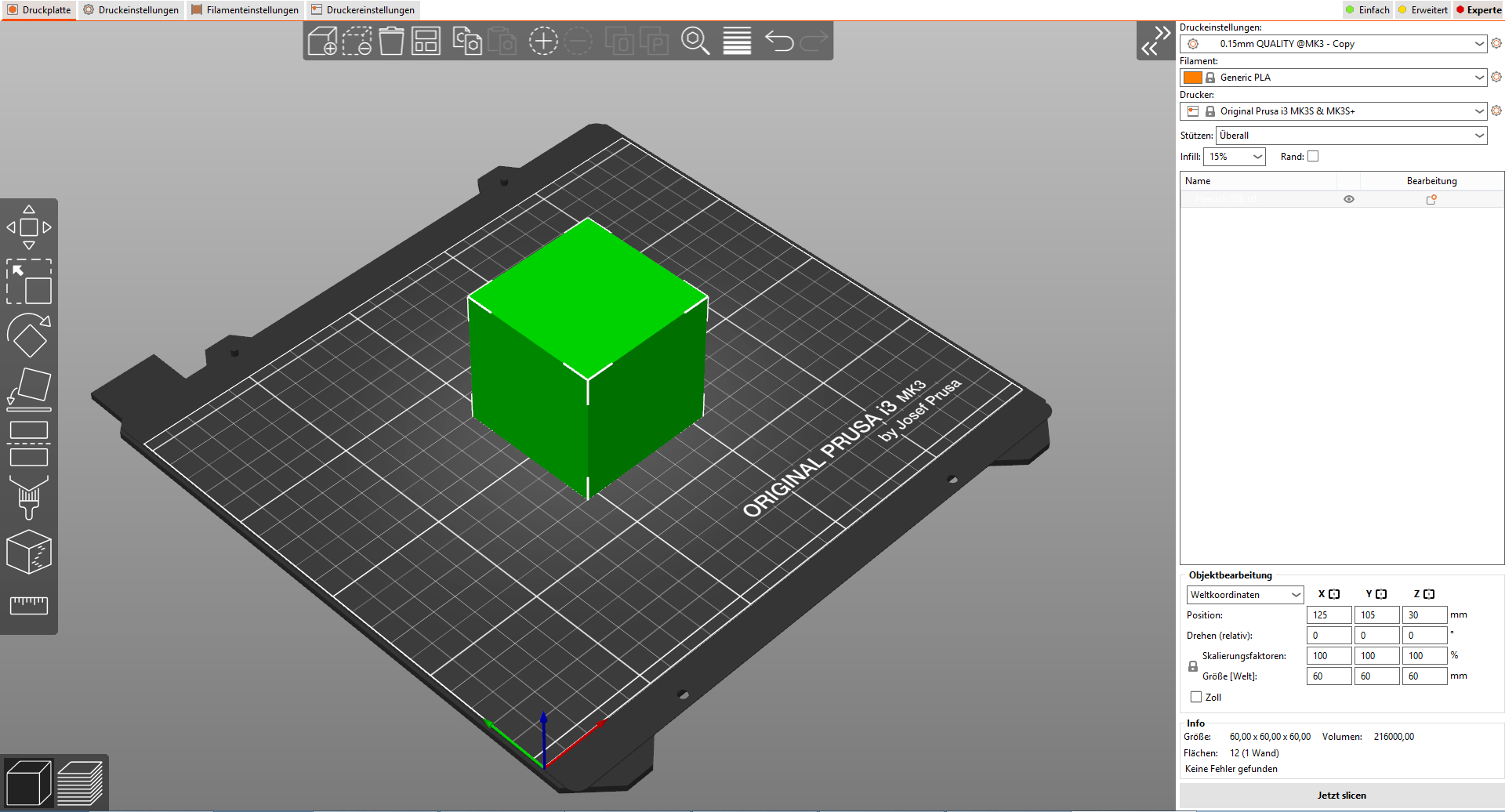
Task: Click the Drehen Y rotation field
Action: [1376, 636]
